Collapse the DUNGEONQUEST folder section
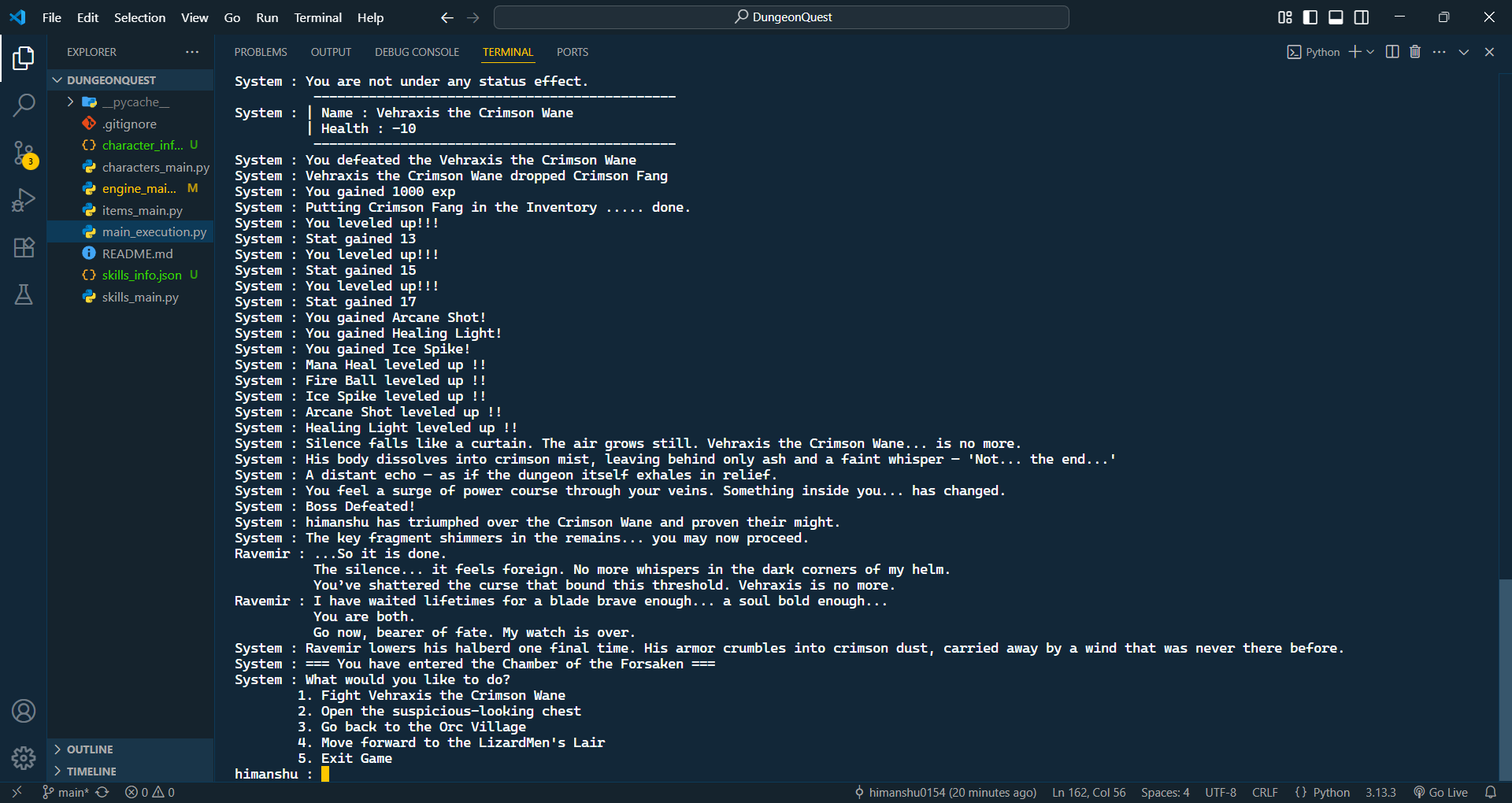Screen dimensions: 1512x803 (x=131, y=80)
